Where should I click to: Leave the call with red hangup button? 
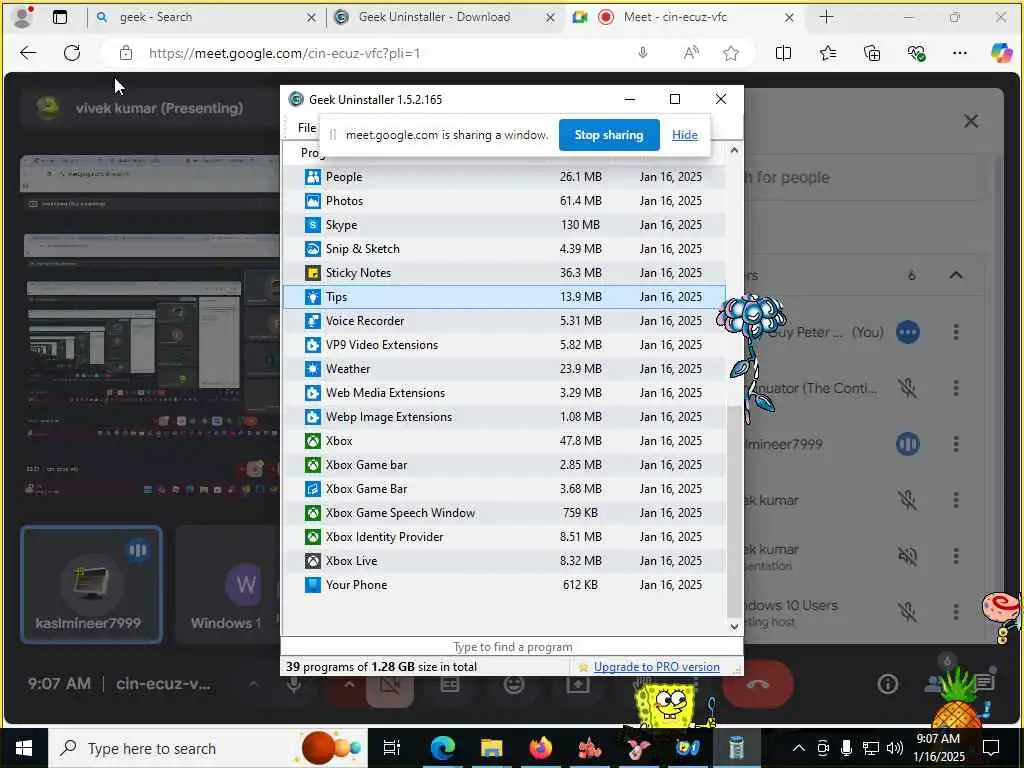pos(758,684)
